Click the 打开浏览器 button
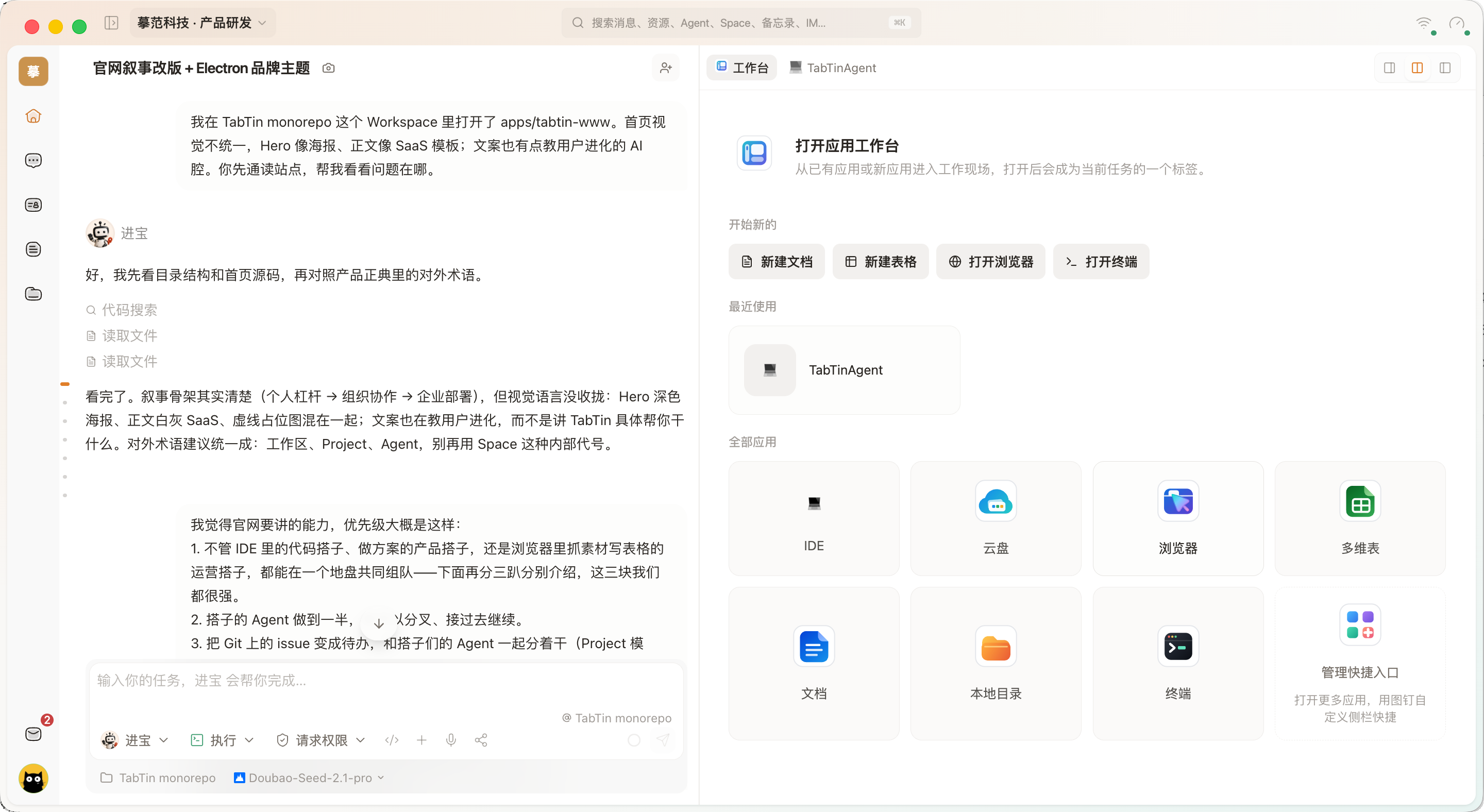Image resolution: width=1484 pixels, height=812 pixels. pyautogui.click(x=990, y=261)
